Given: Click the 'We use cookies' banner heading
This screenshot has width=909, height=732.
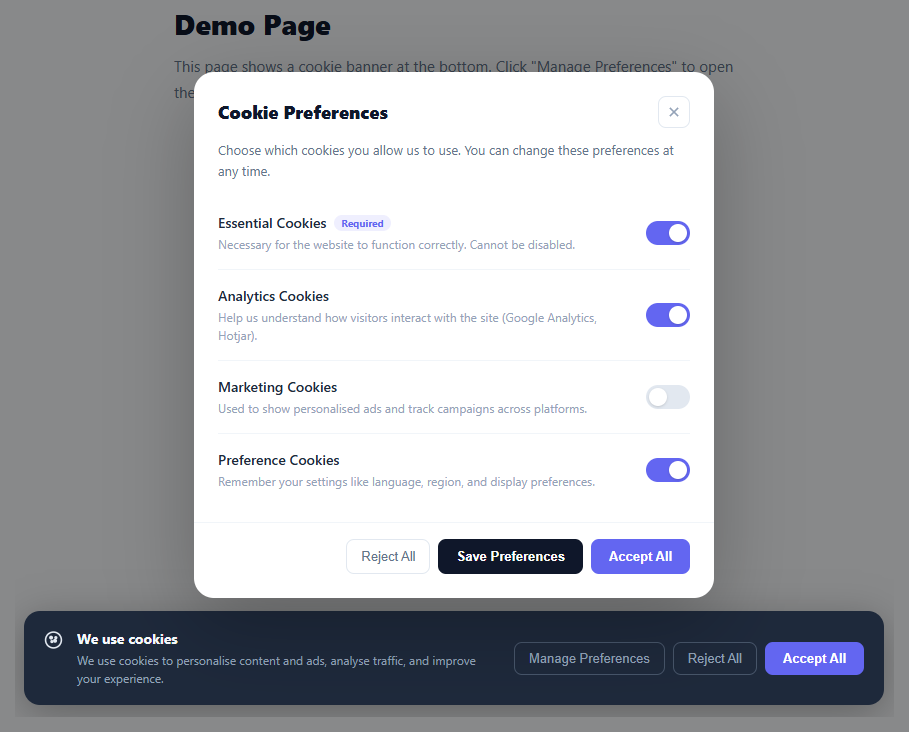Looking at the screenshot, I should [127, 639].
